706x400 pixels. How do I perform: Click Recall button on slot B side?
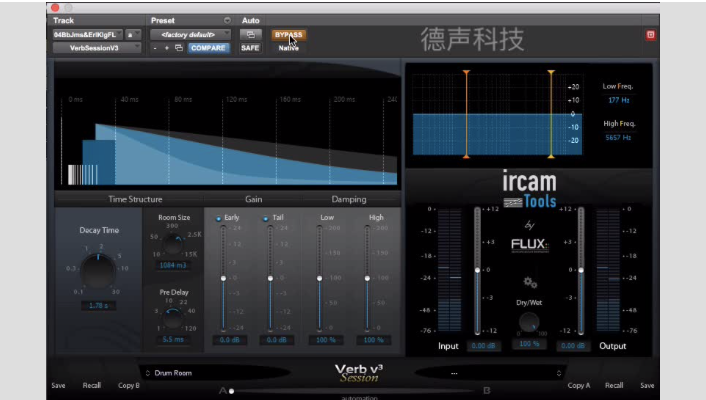[x=614, y=386]
